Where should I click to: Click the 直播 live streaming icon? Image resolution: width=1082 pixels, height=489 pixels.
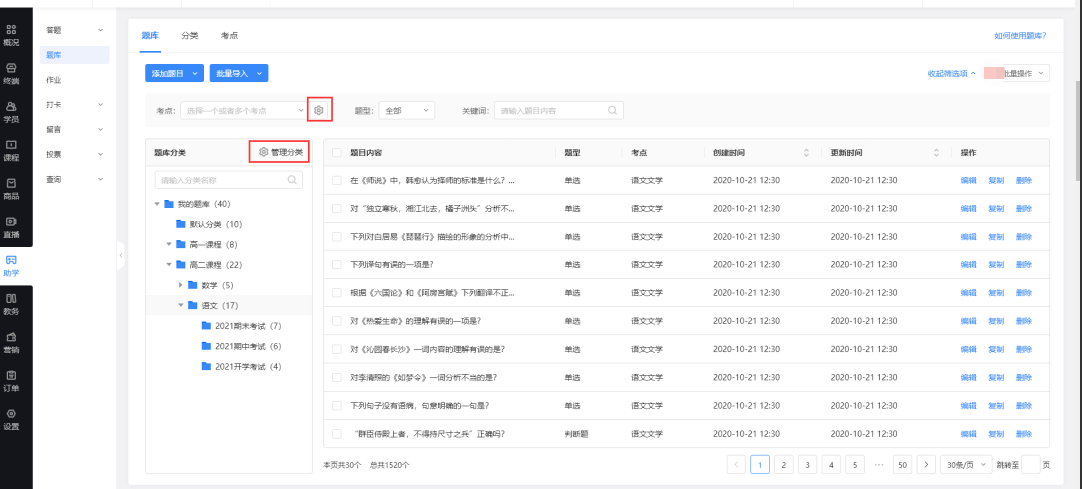(11, 227)
